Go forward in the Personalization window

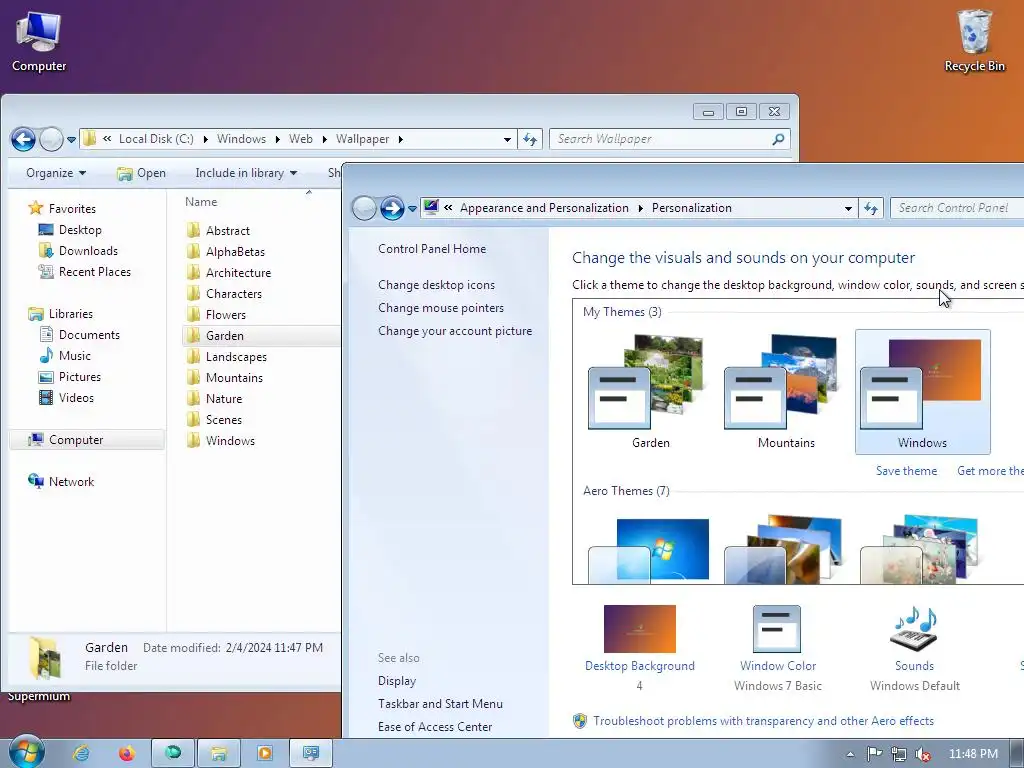click(392, 208)
